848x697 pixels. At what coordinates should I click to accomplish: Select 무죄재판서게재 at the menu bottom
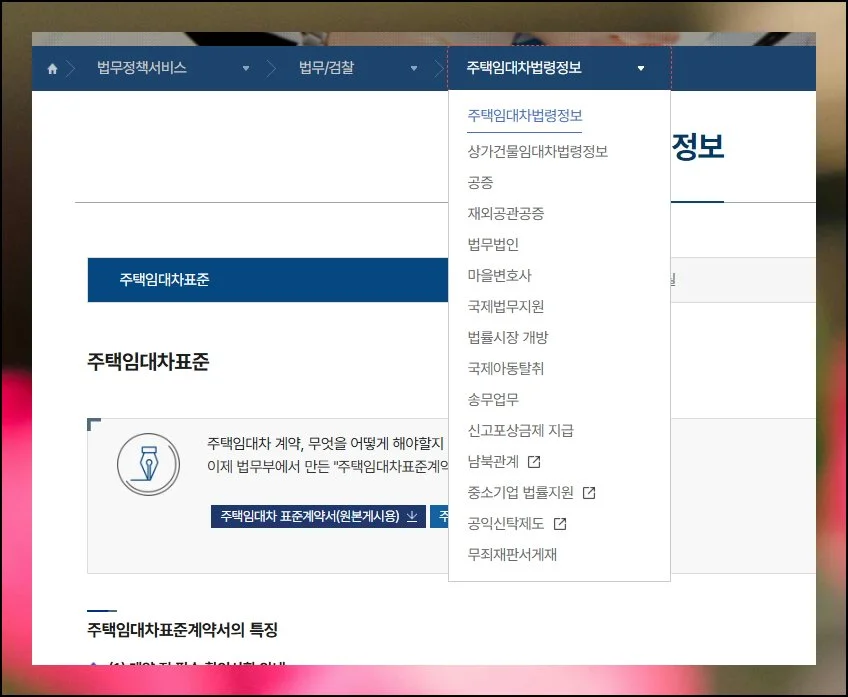(511, 555)
